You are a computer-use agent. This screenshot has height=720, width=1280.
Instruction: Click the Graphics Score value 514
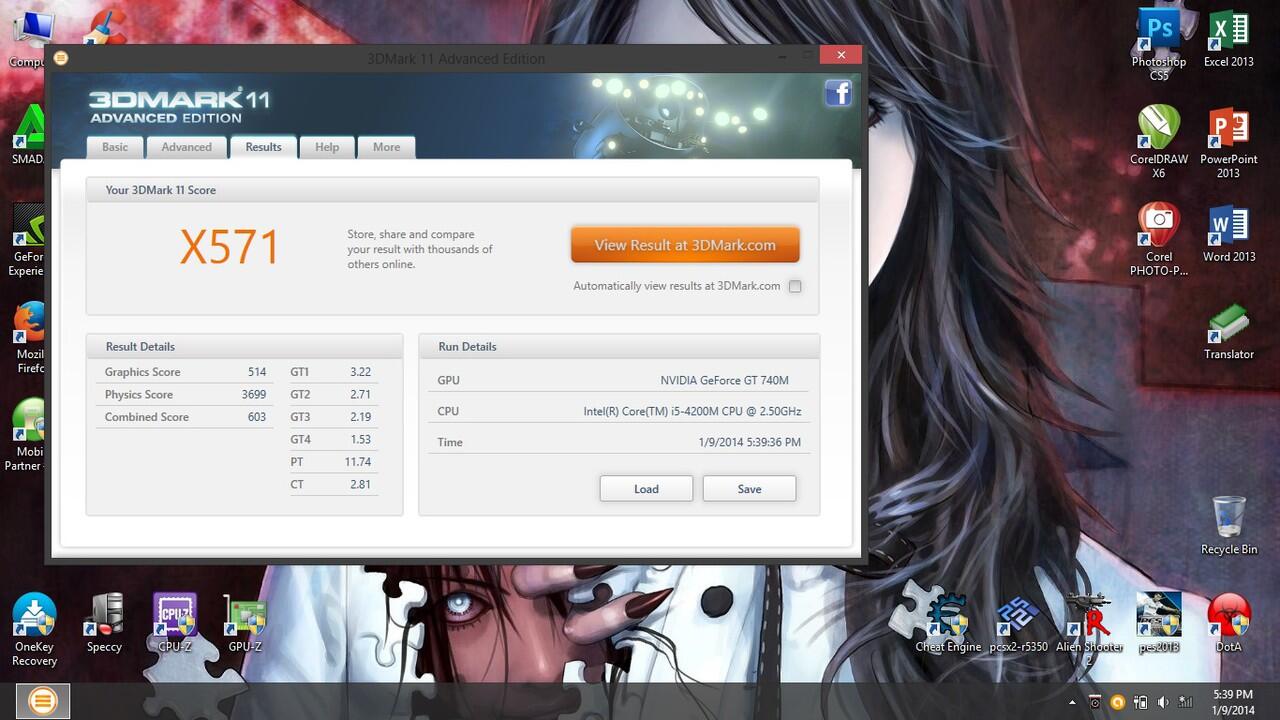coord(257,372)
